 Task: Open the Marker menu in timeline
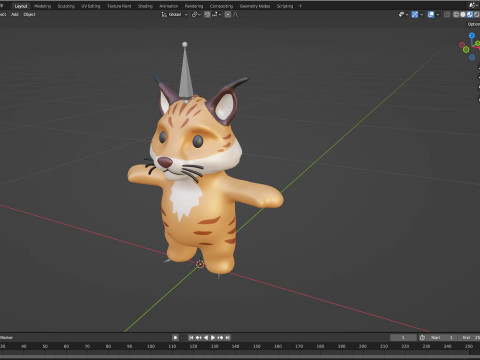(x=6, y=337)
